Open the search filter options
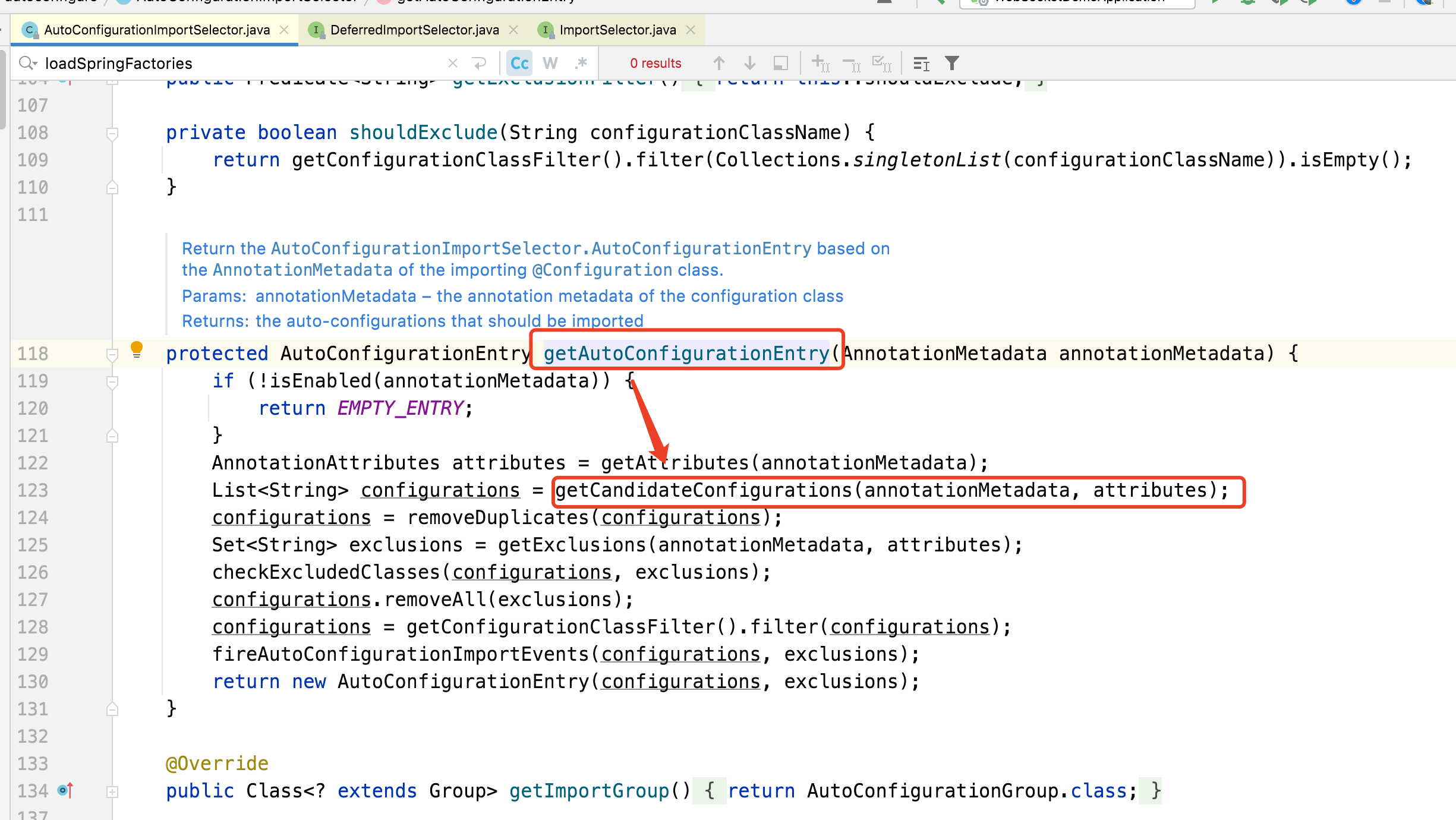This screenshot has height=820, width=1456. tap(952, 63)
